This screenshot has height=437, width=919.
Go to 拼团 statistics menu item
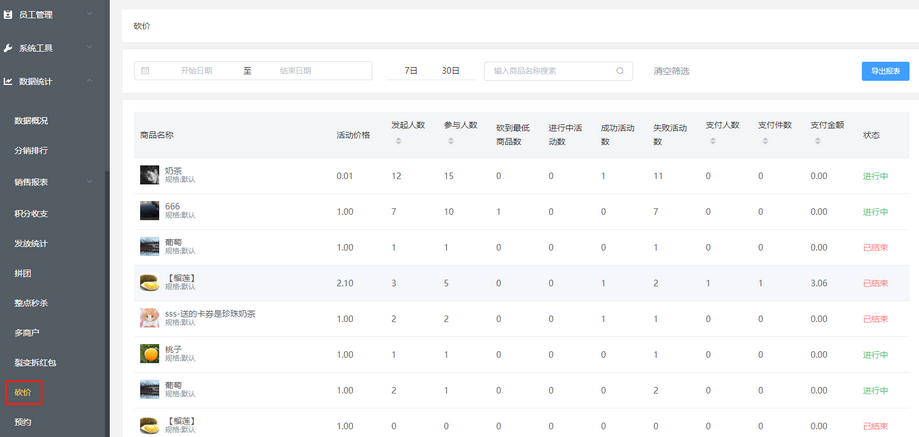[24, 273]
